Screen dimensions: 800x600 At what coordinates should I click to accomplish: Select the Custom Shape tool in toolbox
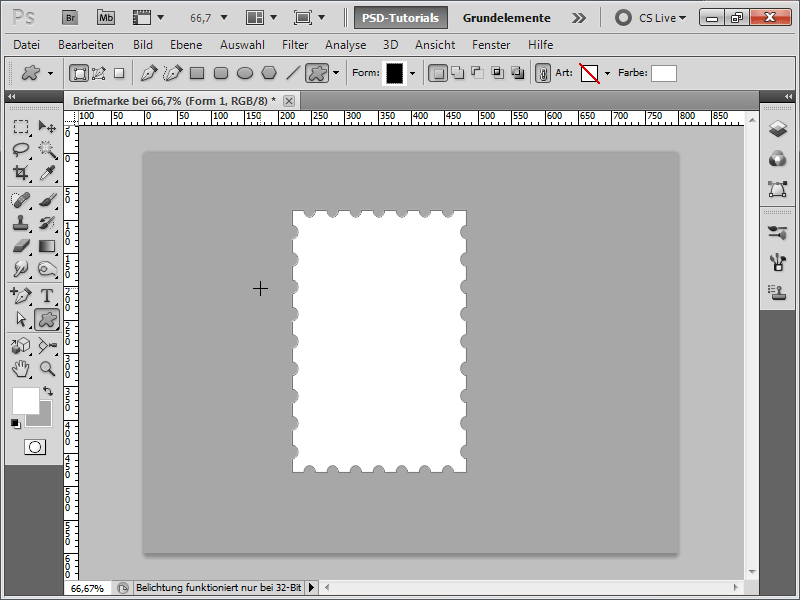(x=47, y=319)
